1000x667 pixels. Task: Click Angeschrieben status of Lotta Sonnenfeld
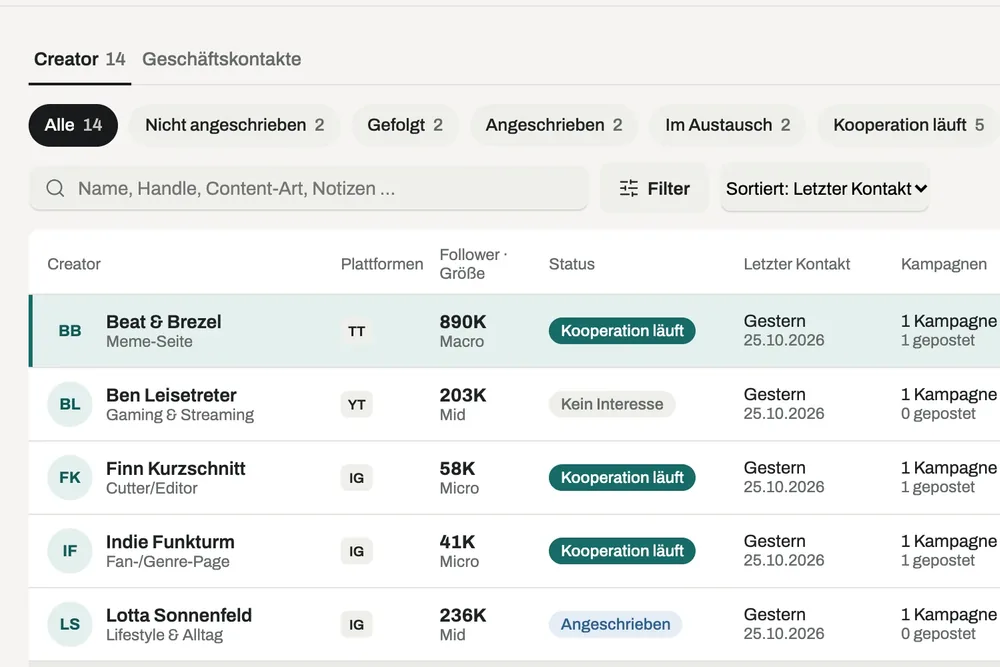615,624
